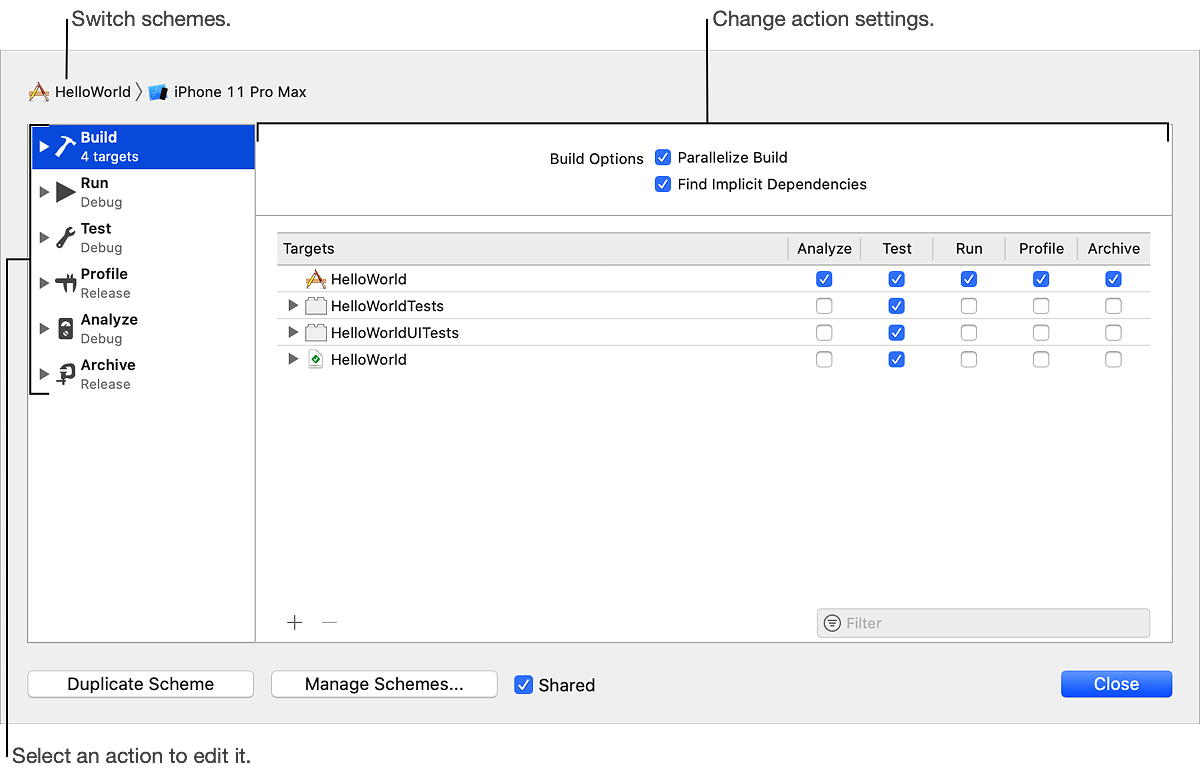Uncheck Run for the HelloWorld app target
1200x774 pixels.
tap(969, 279)
